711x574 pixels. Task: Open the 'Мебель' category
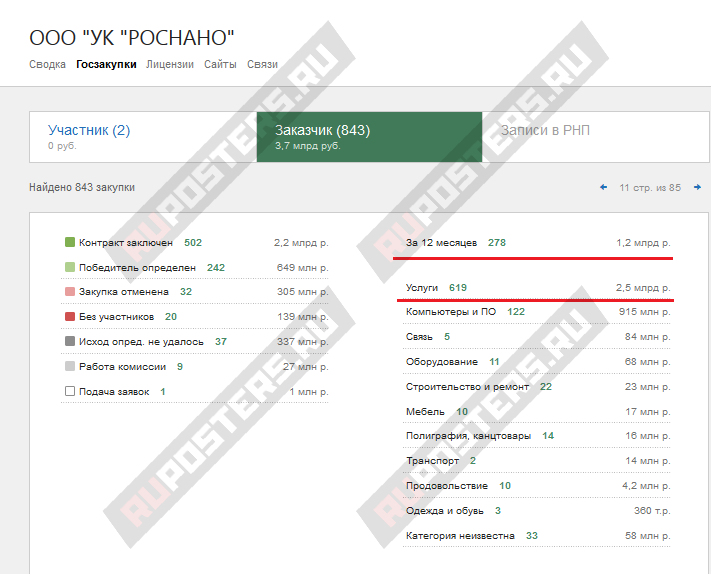[425, 412]
